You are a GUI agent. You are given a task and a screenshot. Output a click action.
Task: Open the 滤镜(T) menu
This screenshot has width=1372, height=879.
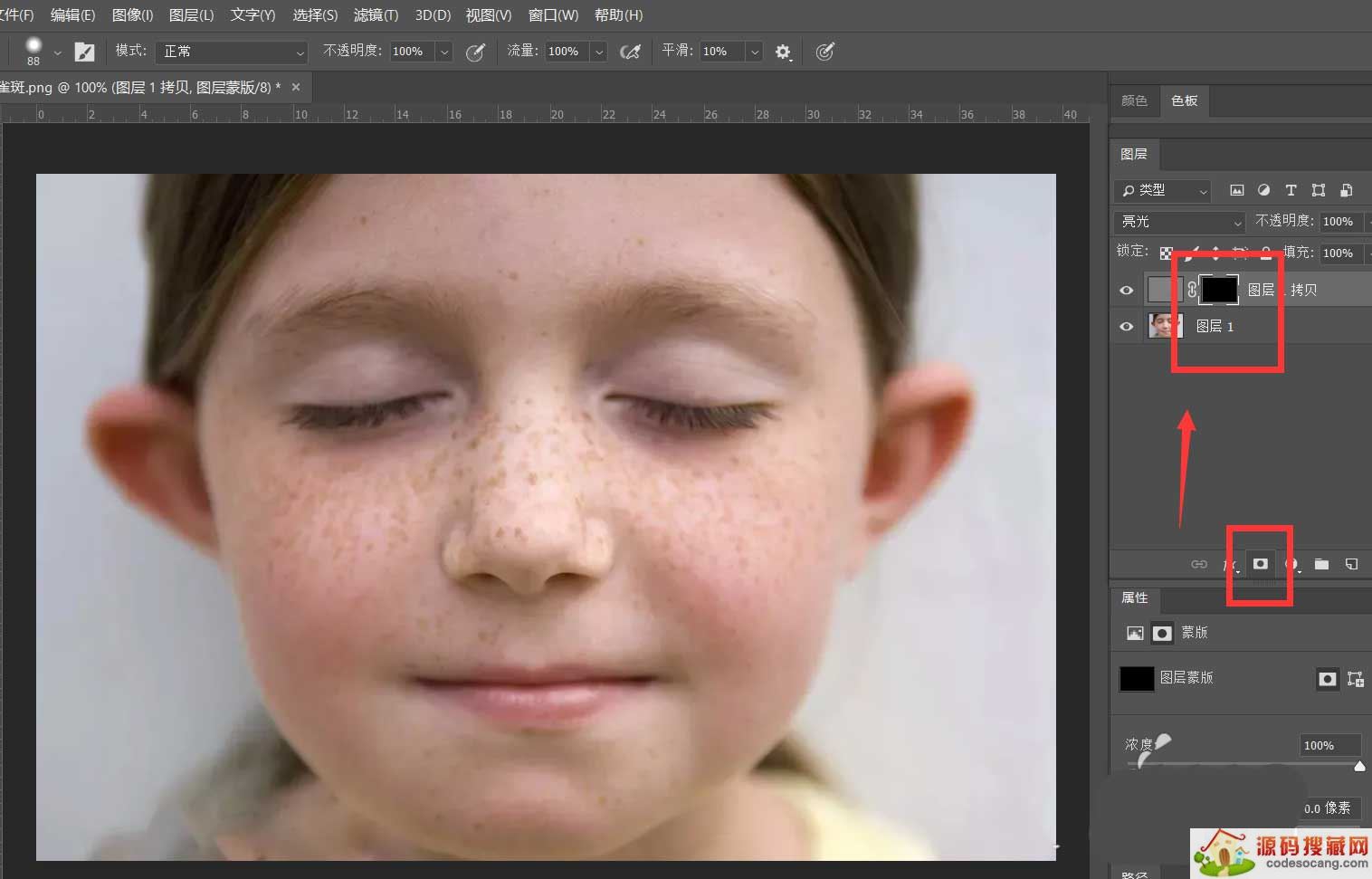[x=376, y=15]
